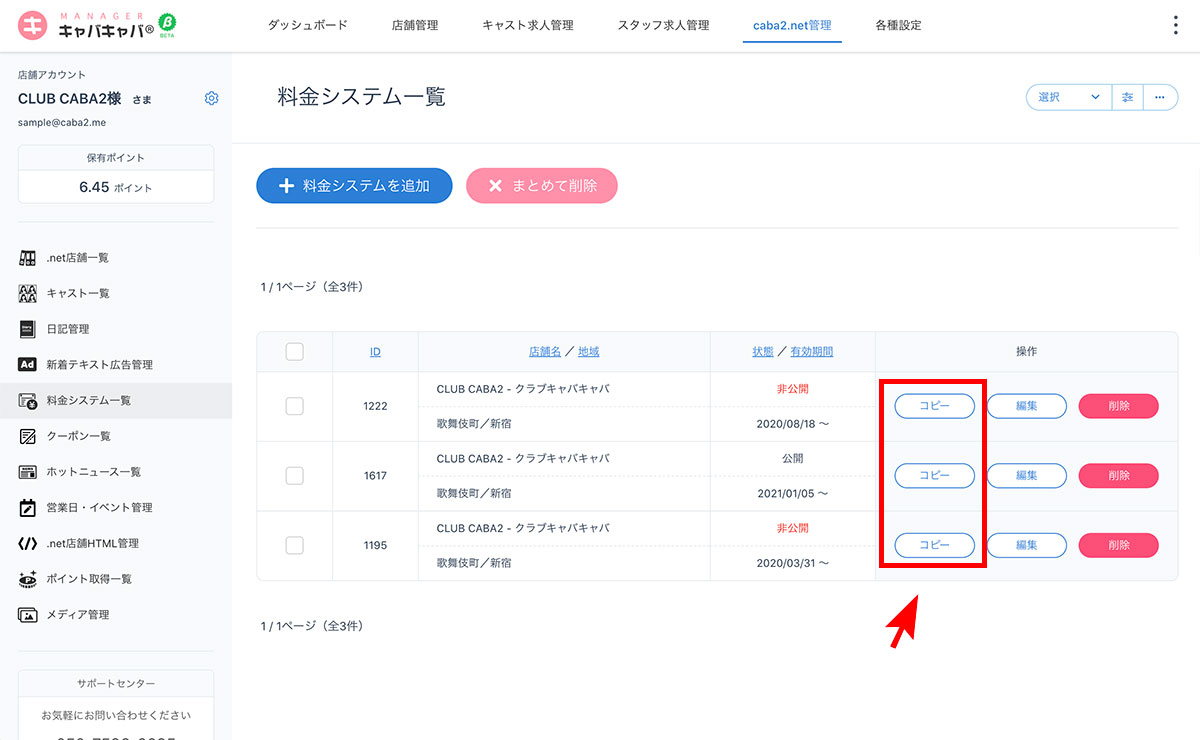
Task: Switch to the キャスト求人管理 tab
Action: [527, 25]
